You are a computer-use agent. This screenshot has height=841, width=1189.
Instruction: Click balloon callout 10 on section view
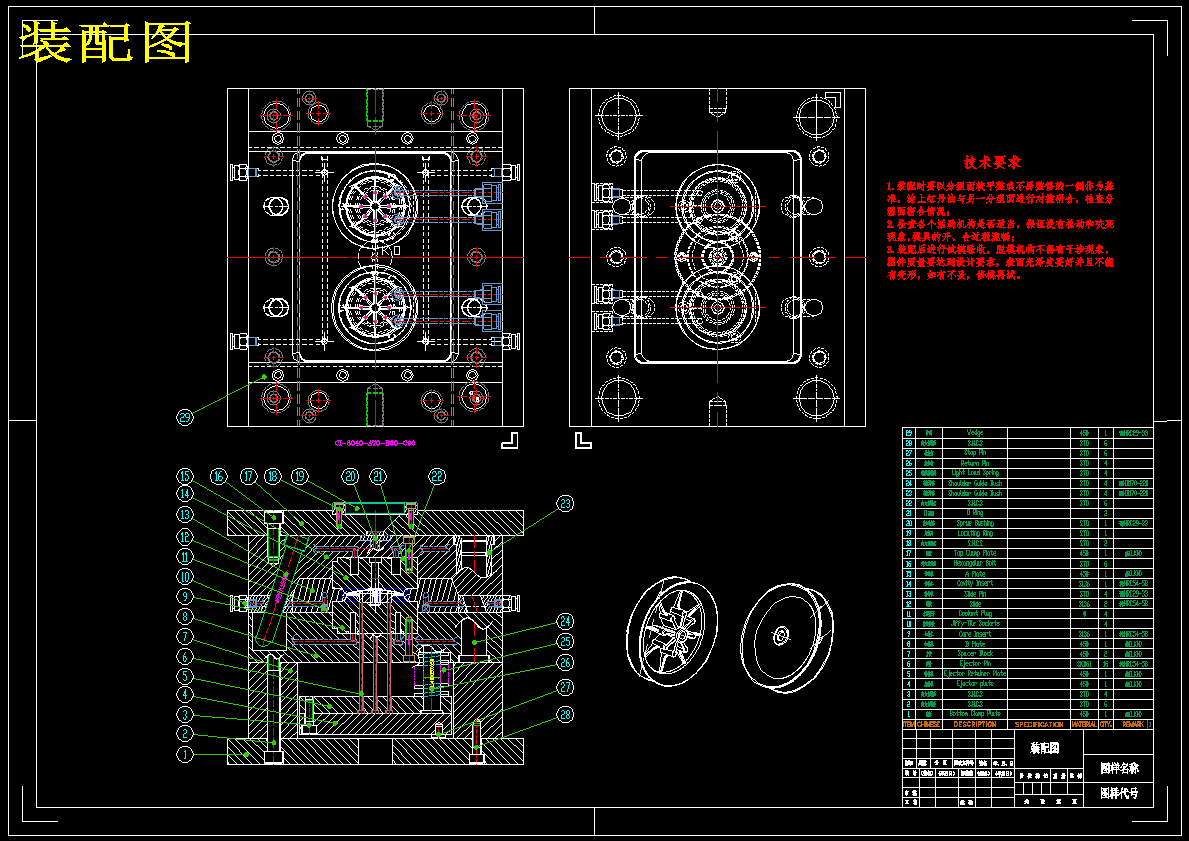(x=185, y=577)
